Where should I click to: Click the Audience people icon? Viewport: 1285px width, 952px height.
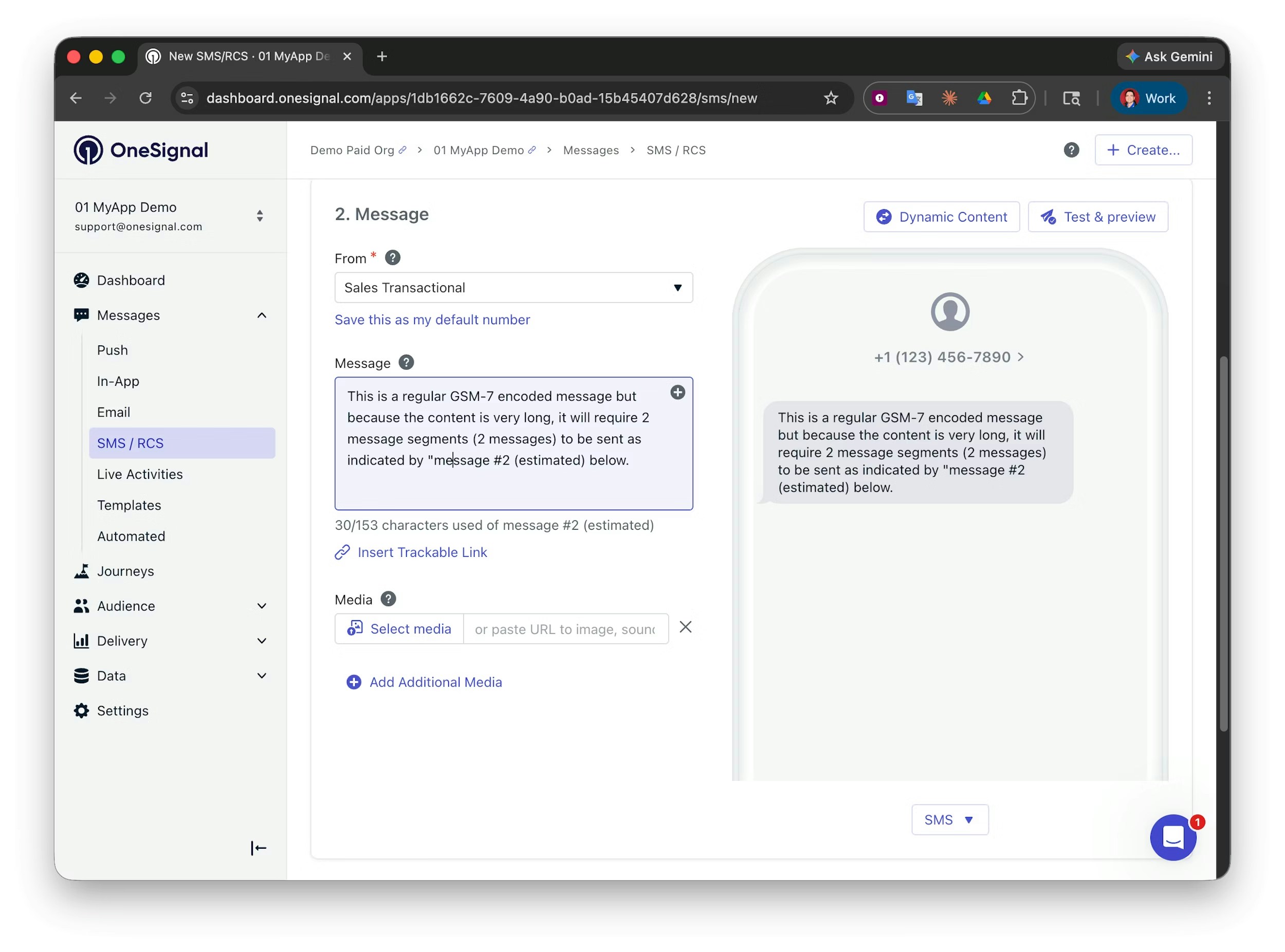81,606
